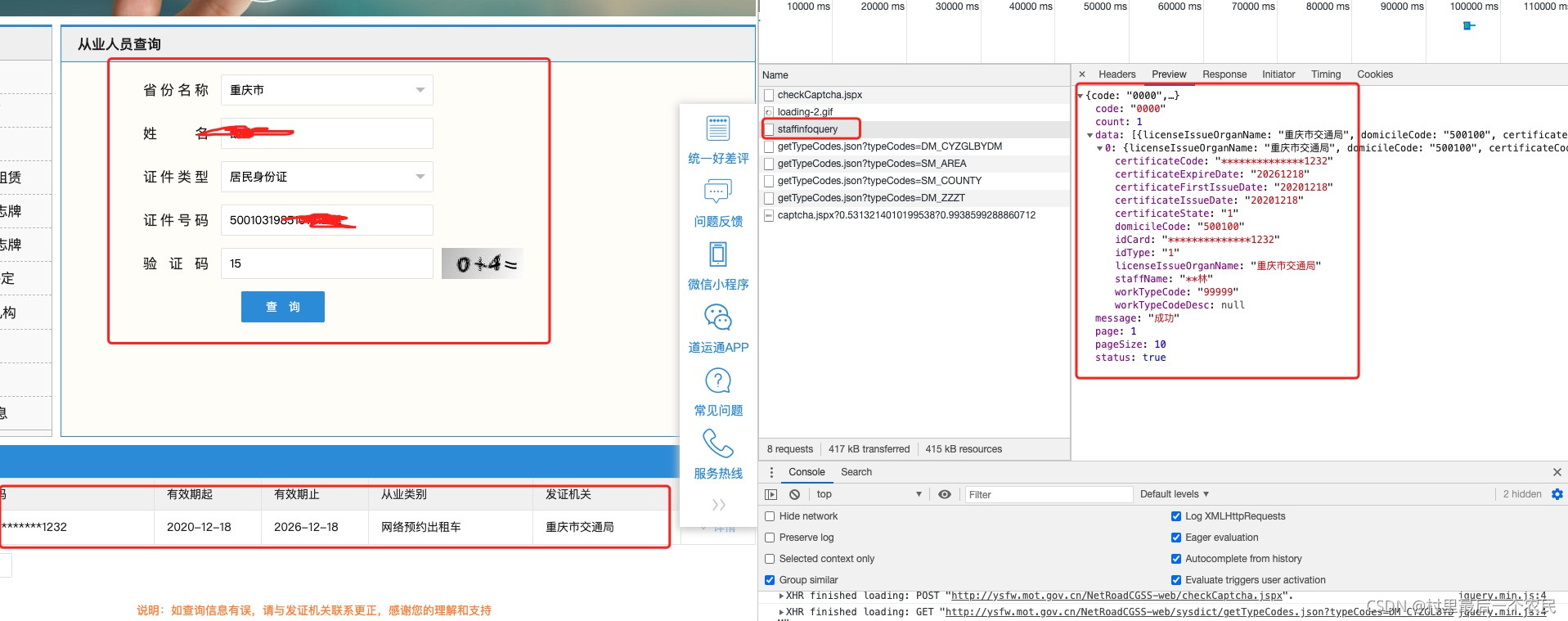Toggle live expression eye icon
This screenshot has width=1568, height=621.
pos(945,494)
